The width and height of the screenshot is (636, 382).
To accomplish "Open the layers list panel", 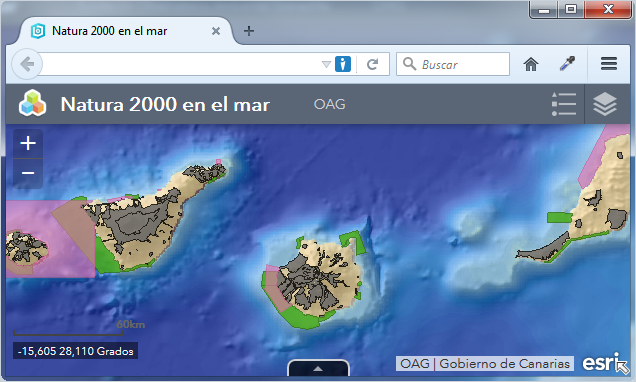I will pos(605,104).
